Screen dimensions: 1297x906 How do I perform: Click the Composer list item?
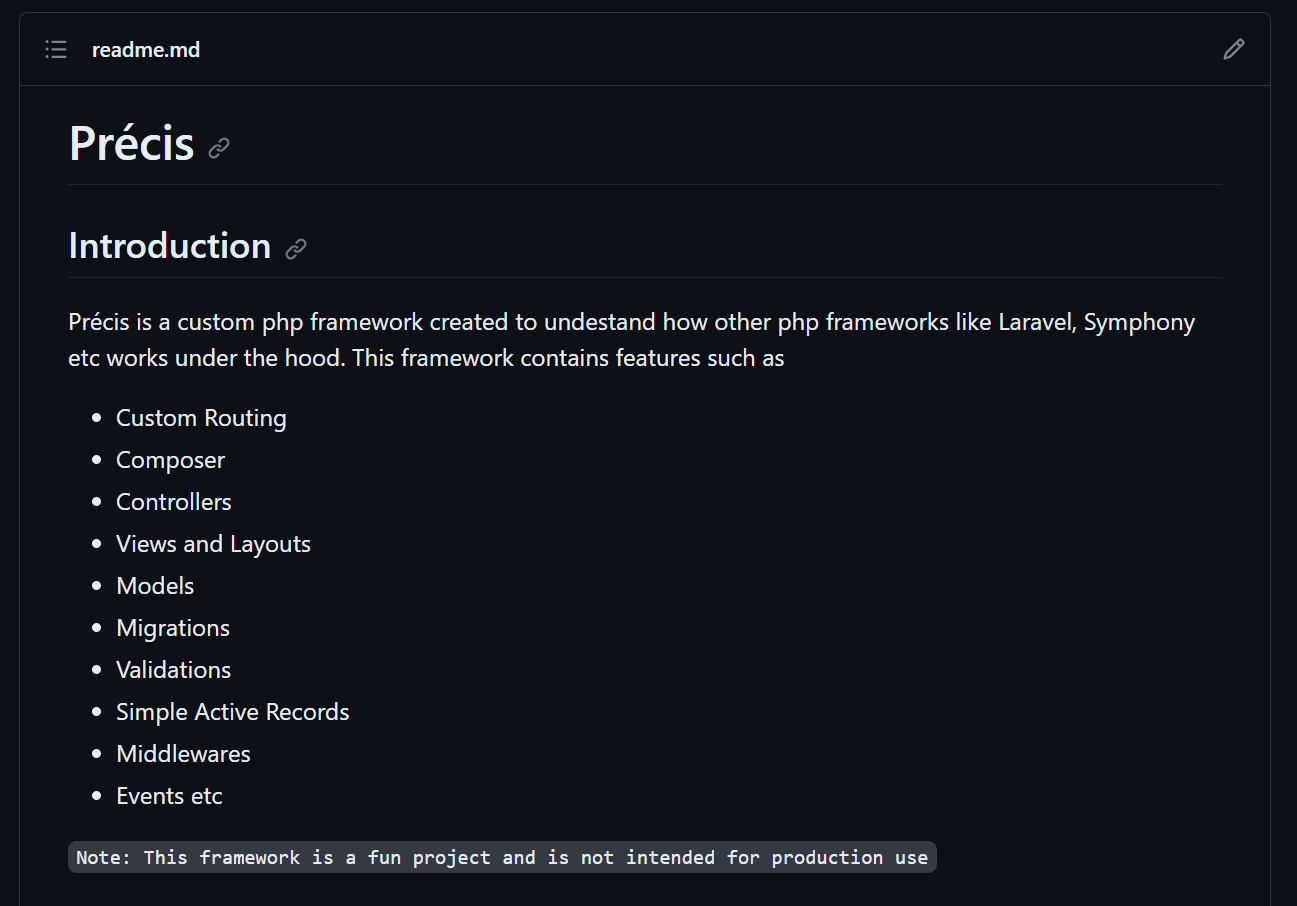click(170, 460)
